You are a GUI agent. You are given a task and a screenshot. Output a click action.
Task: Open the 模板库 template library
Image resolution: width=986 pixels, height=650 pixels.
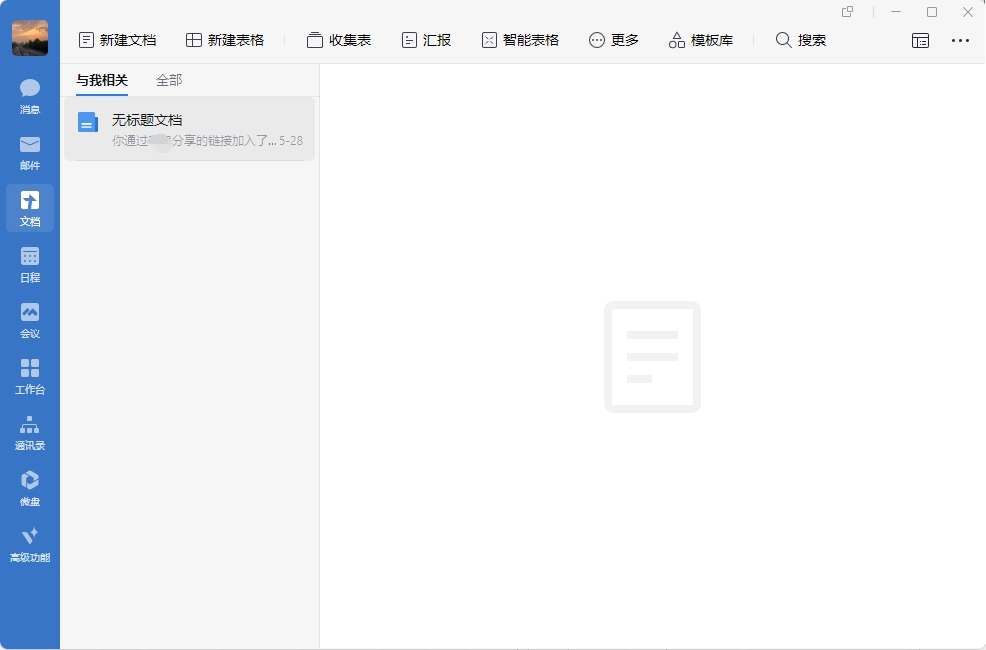(x=701, y=40)
